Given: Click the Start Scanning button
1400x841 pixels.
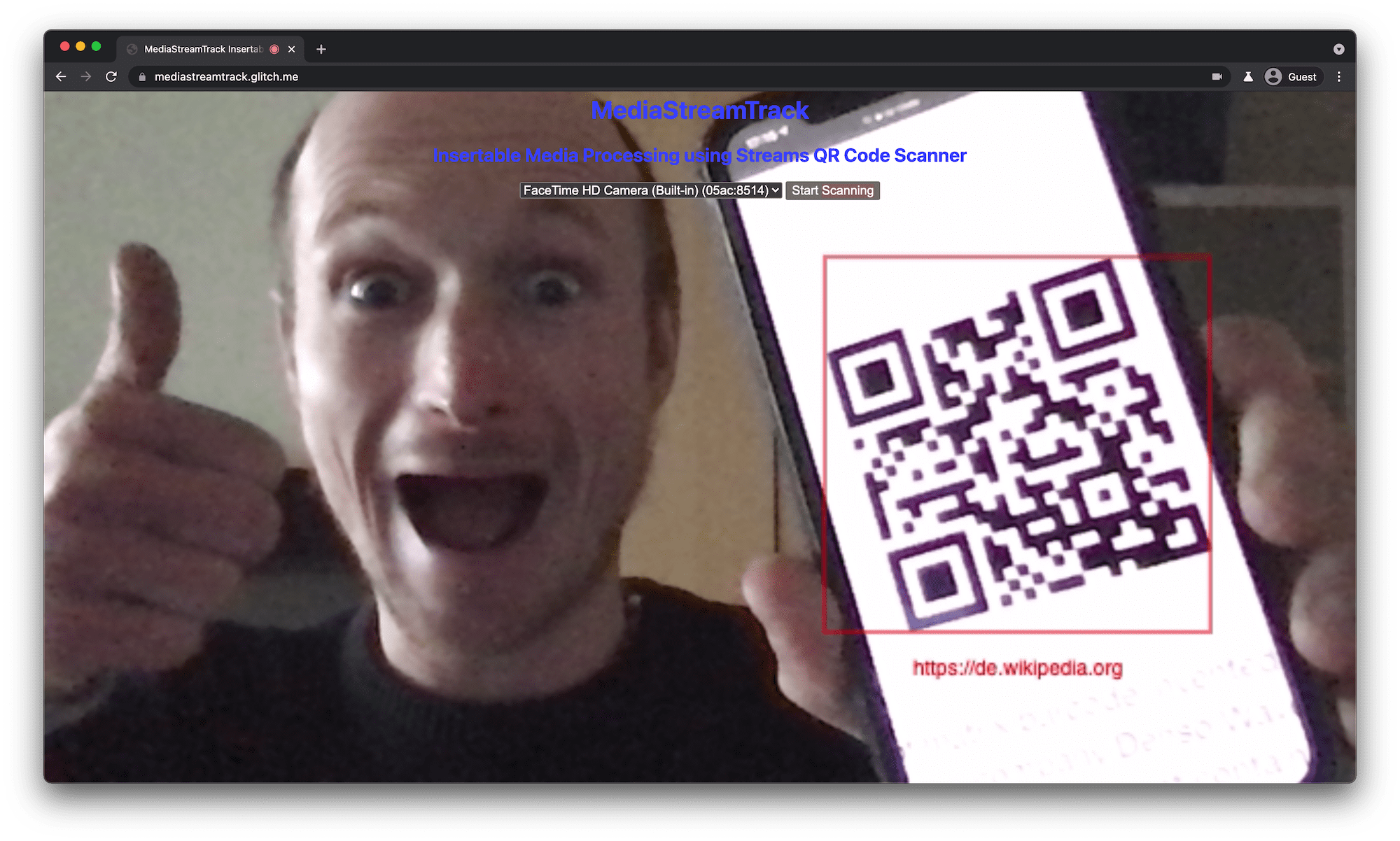Looking at the screenshot, I should coord(832,190).
